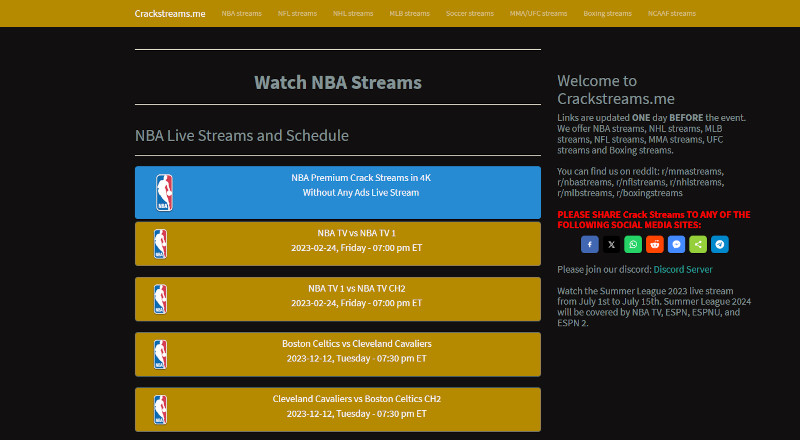
Task: Open Soccer streams in navigation bar
Action: click(x=469, y=14)
